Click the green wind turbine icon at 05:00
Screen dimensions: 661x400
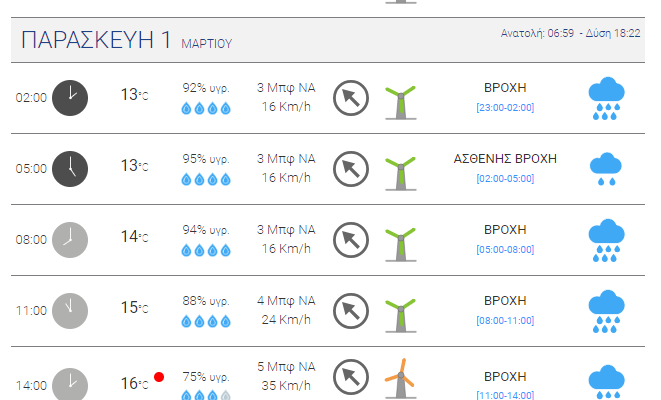[x=400, y=169]
